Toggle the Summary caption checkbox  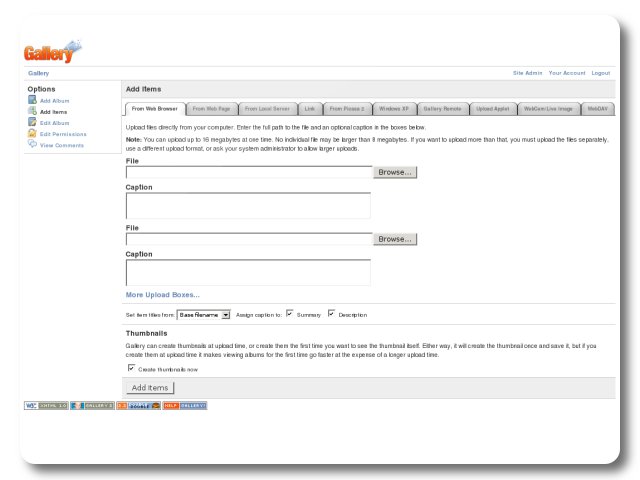click(x=289, y=314)
